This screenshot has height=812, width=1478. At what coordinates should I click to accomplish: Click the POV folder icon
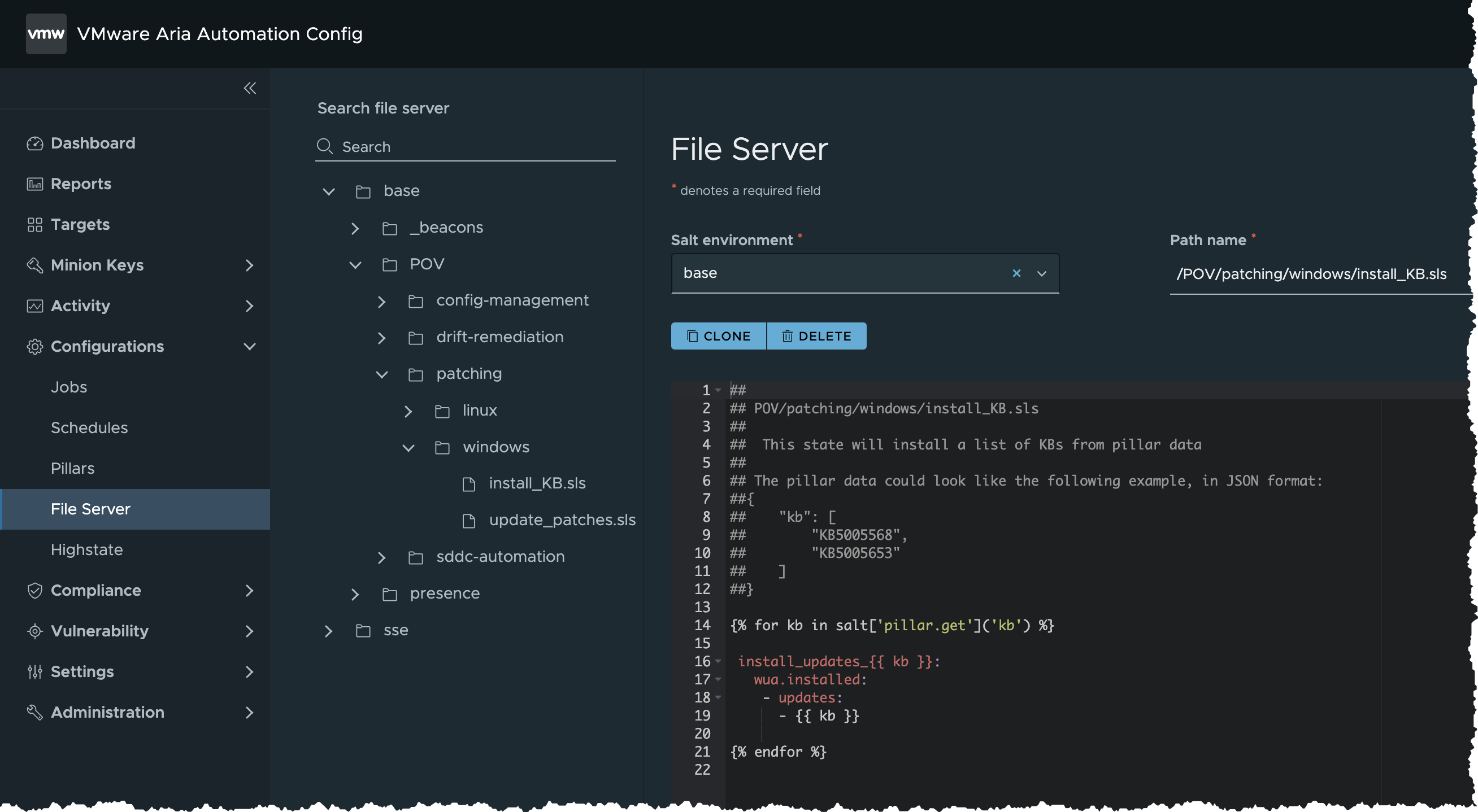point(390,265)
